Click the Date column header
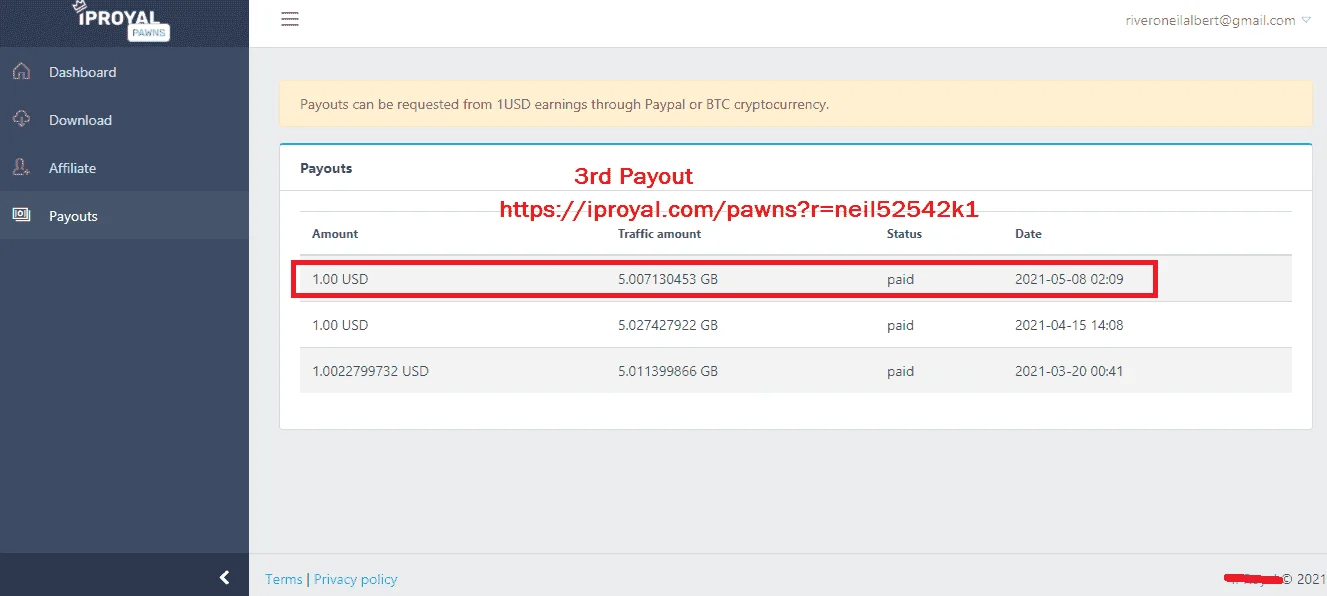 pos(1028,233)
